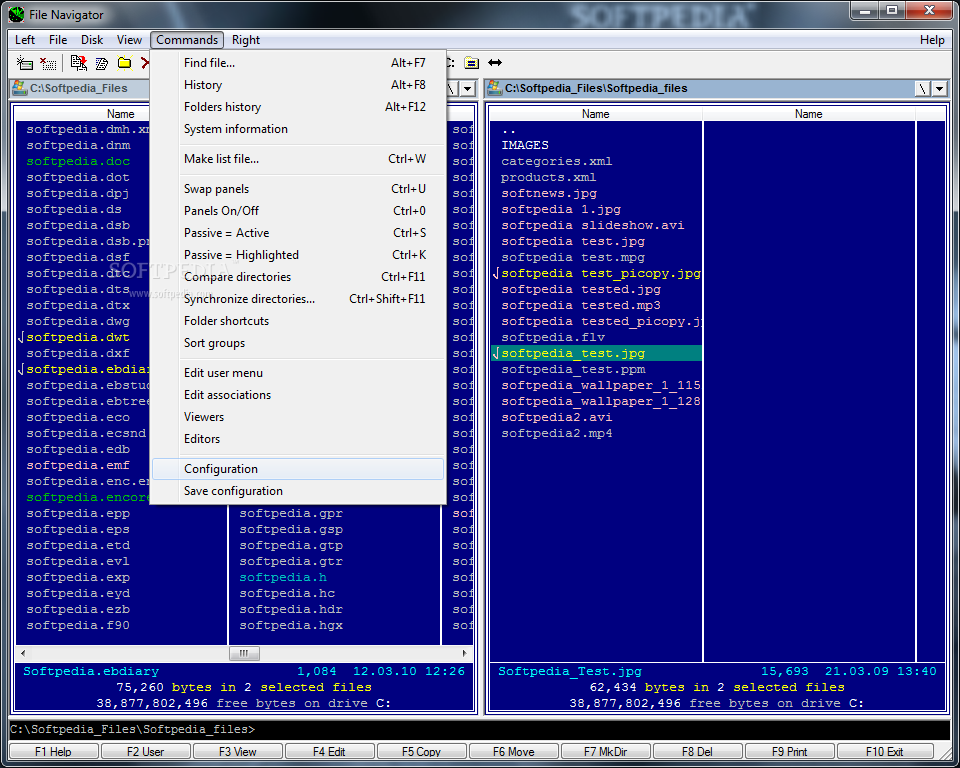Image resolution: width=960 pixels, height=768 pixels.
Task: Select softpedia.doc in left panel
Action: [x=78, y=161]
